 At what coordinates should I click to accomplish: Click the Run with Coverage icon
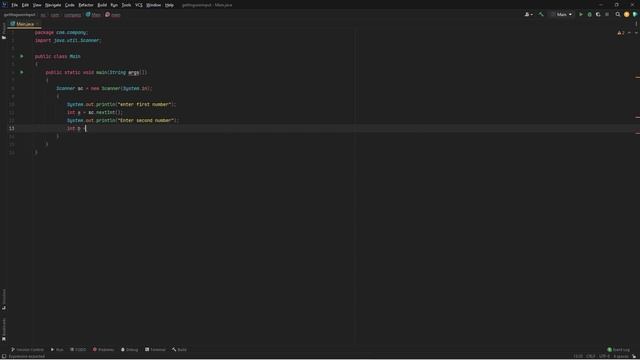[x=598, y=14]
